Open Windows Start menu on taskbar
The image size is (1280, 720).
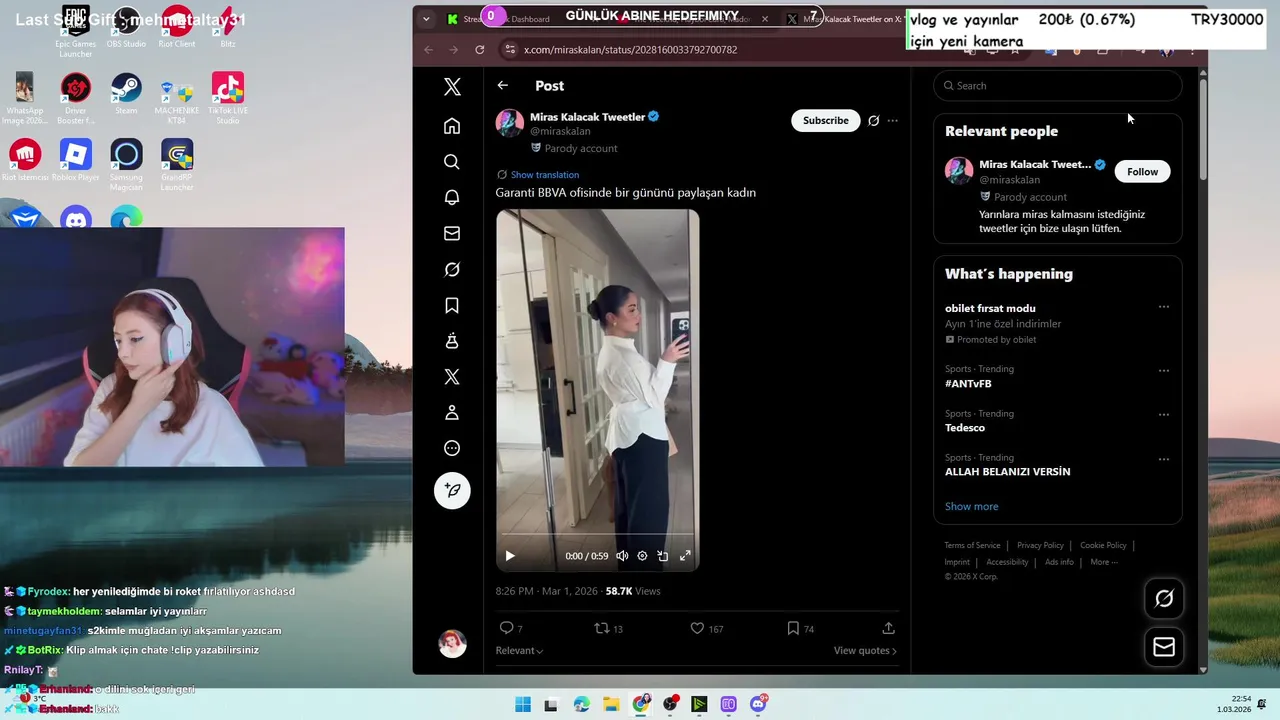pyautogui.click(x=523, y=705)
